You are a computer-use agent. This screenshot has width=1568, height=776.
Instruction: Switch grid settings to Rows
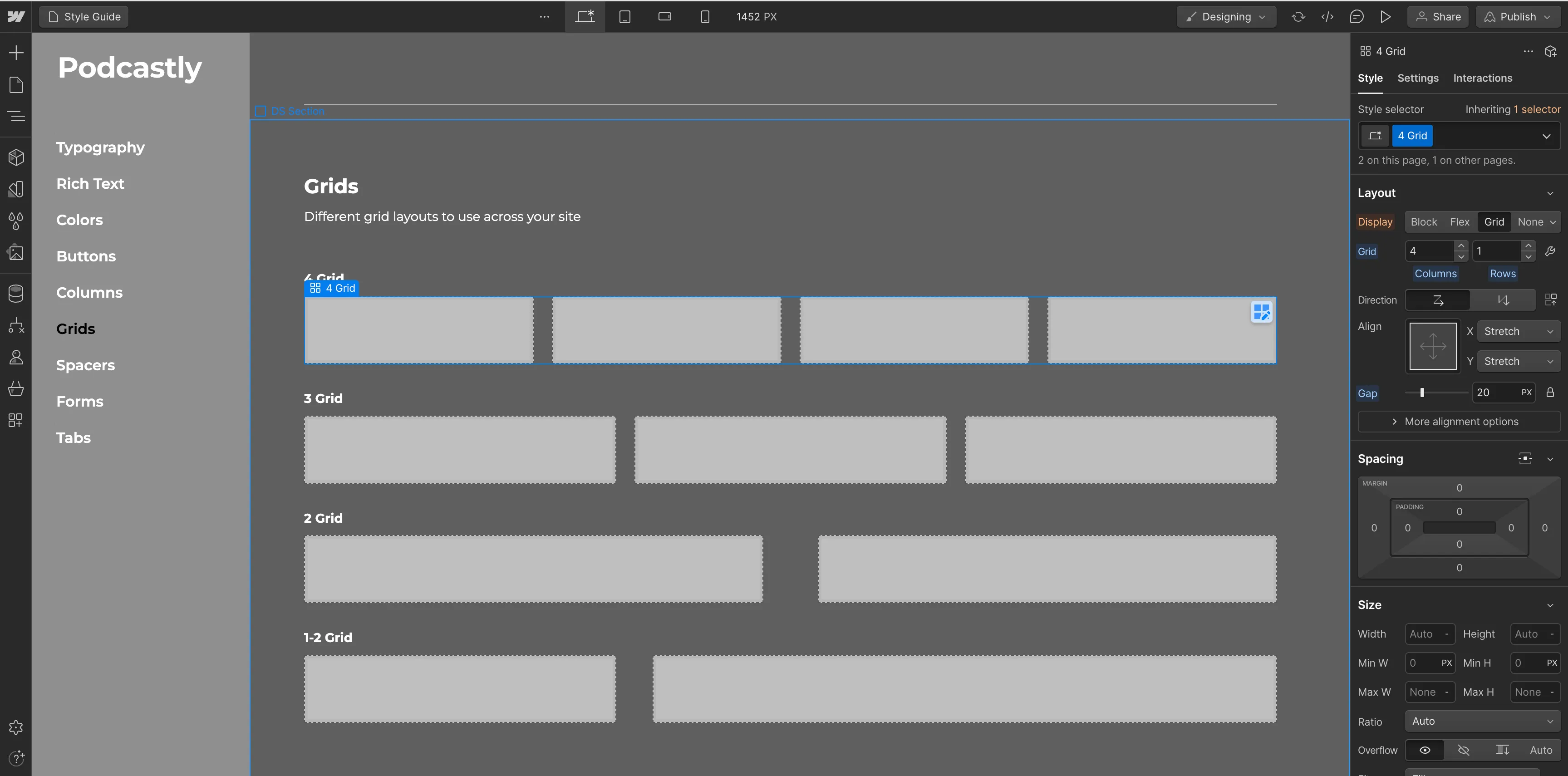point(1502,273)
